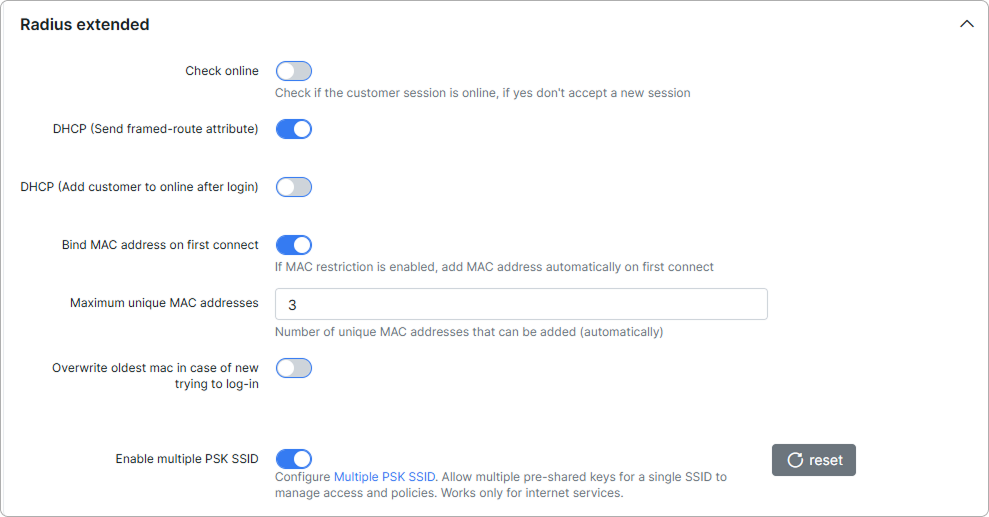Click the Maximum unique MAC addresses label

tap(164, 303)
